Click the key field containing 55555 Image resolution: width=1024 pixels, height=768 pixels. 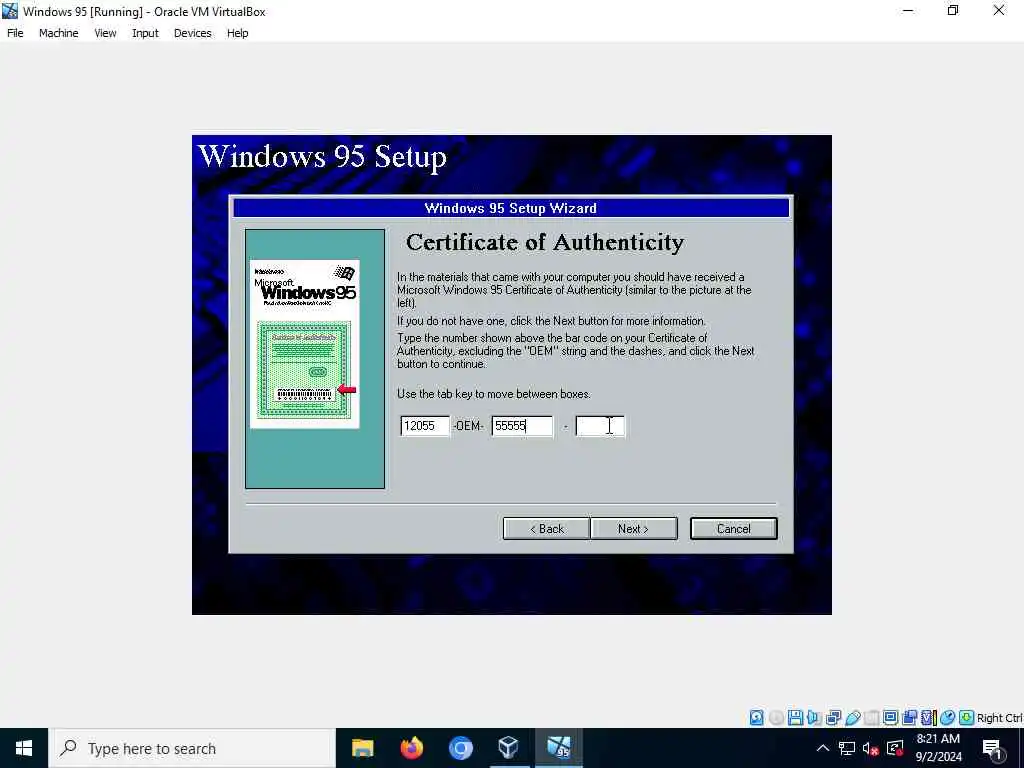[x=522, y=426]
